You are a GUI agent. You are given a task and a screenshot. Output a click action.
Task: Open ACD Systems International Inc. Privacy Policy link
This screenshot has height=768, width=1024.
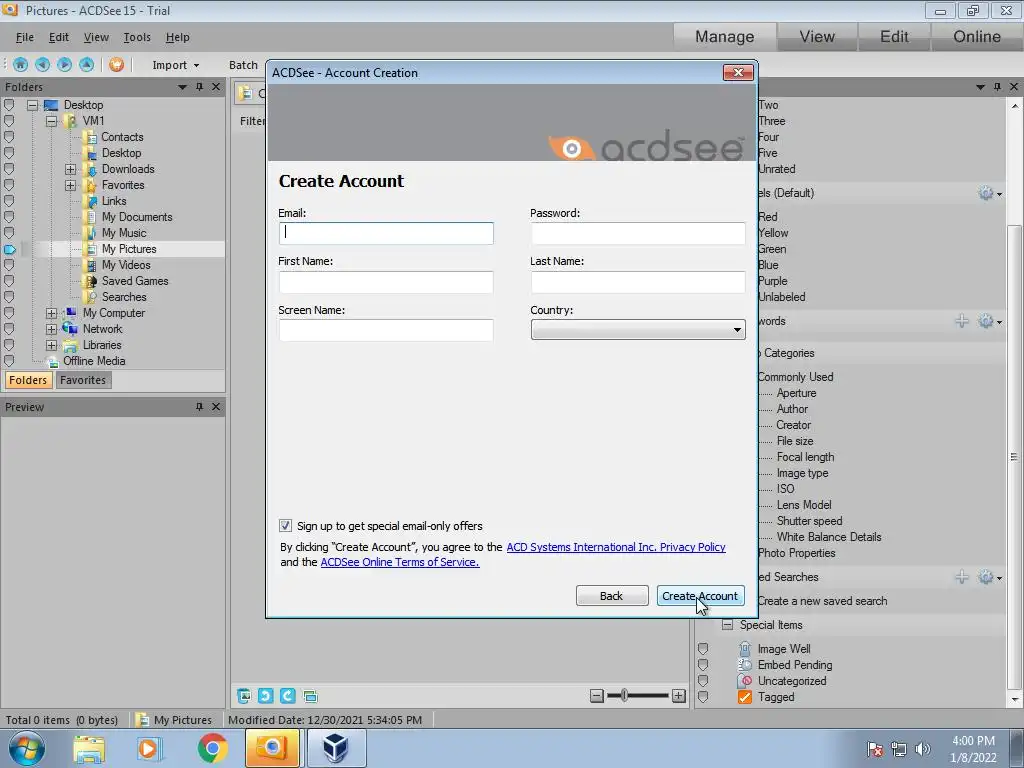click(x=616, y=547)
